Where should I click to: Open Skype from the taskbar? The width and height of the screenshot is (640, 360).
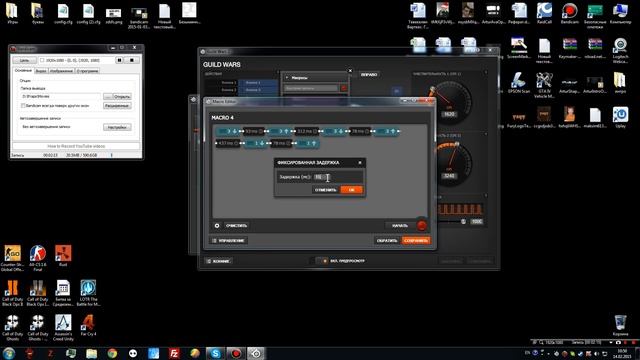215,353
